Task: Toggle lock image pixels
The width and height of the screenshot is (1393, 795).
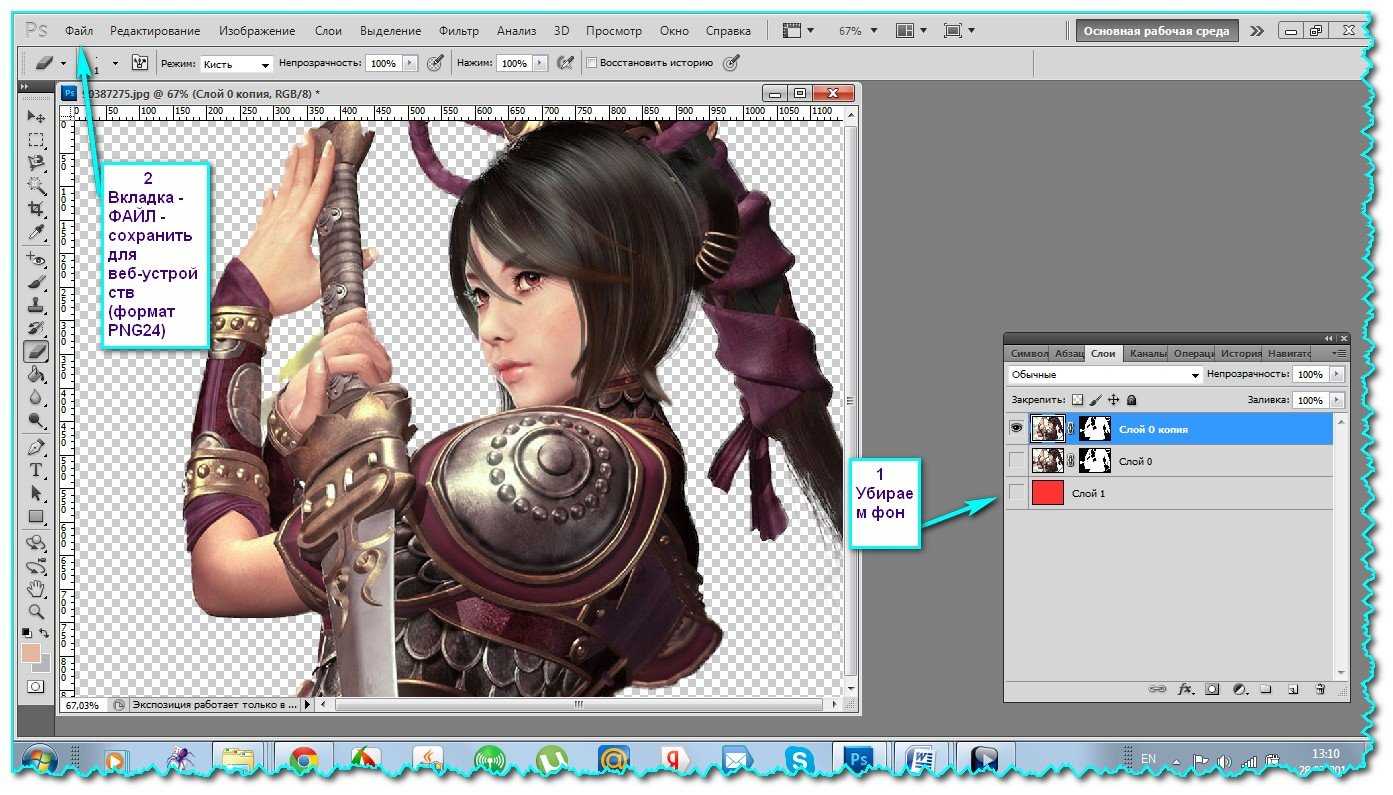Action: [1095, 400]
